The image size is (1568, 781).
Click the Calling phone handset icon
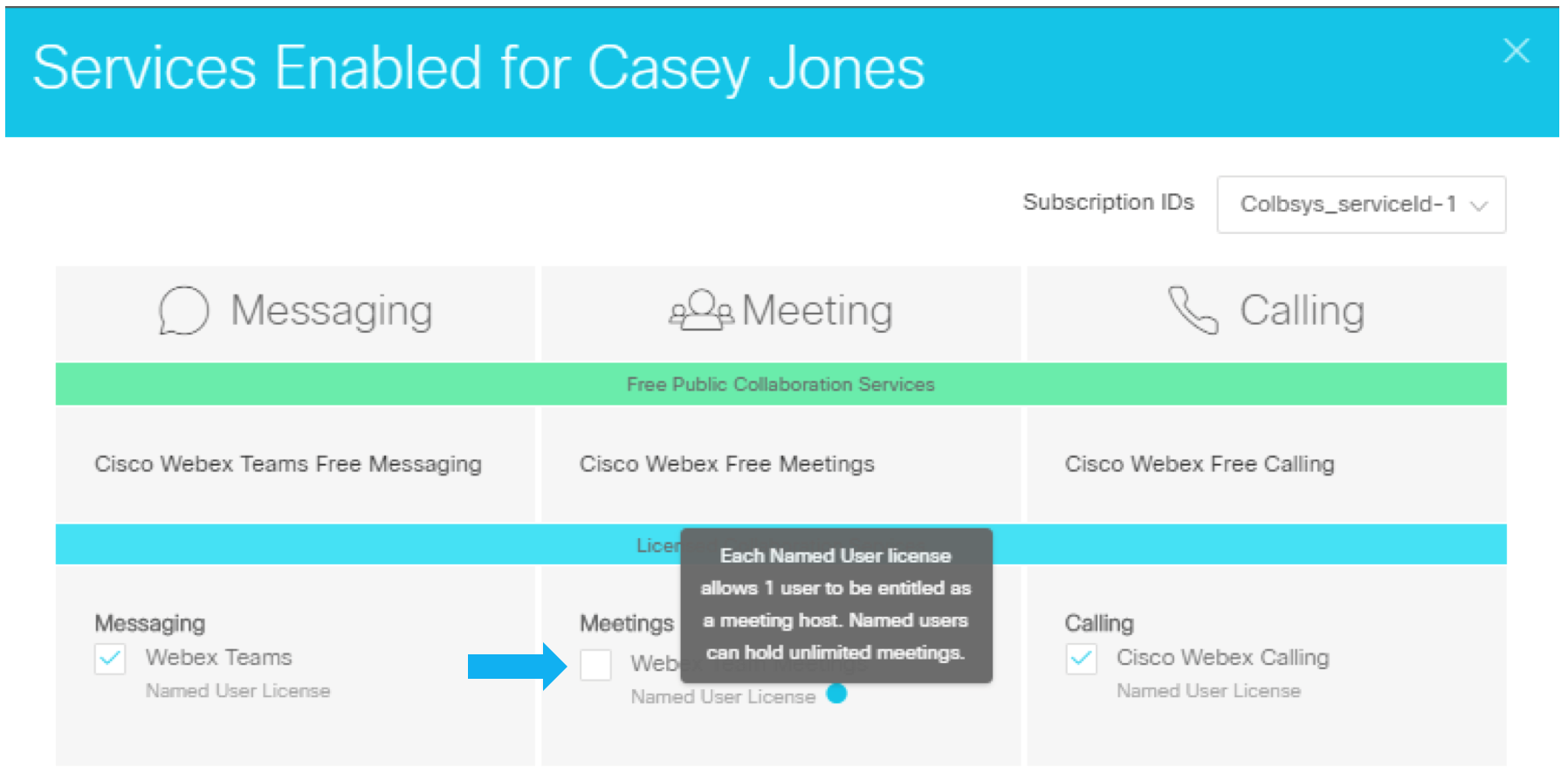point(1193,310)
